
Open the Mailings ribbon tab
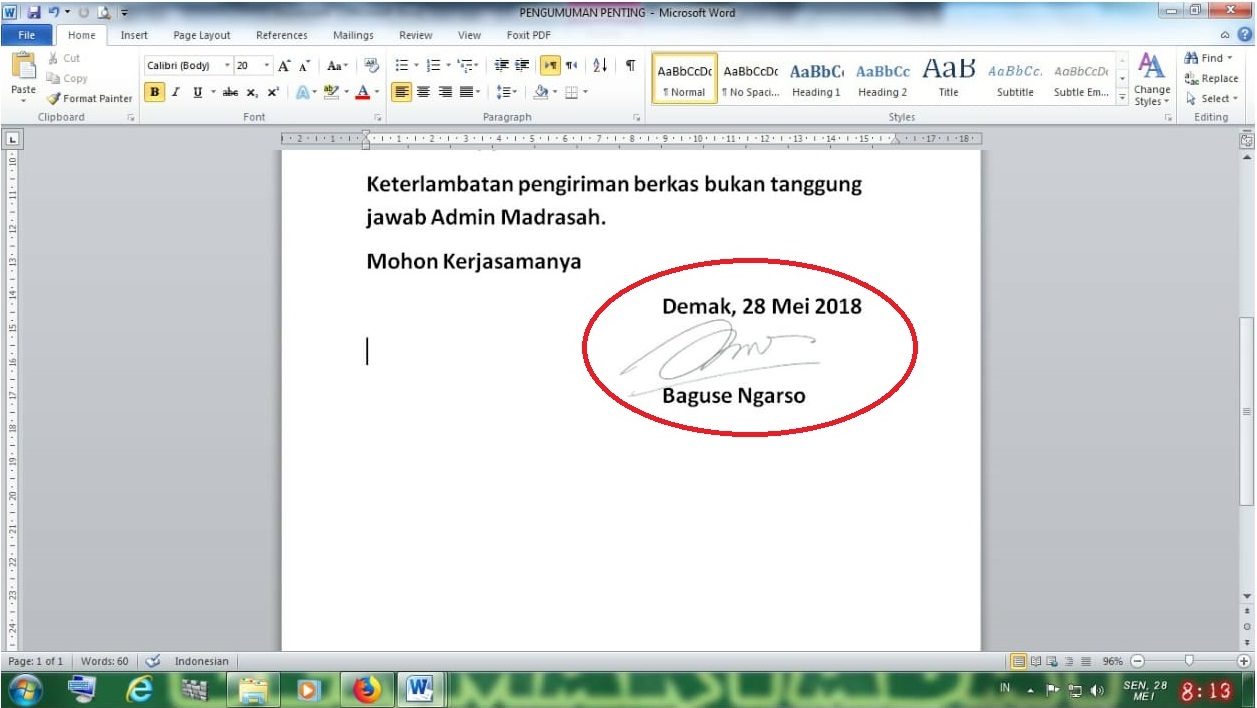pos(353,34)
